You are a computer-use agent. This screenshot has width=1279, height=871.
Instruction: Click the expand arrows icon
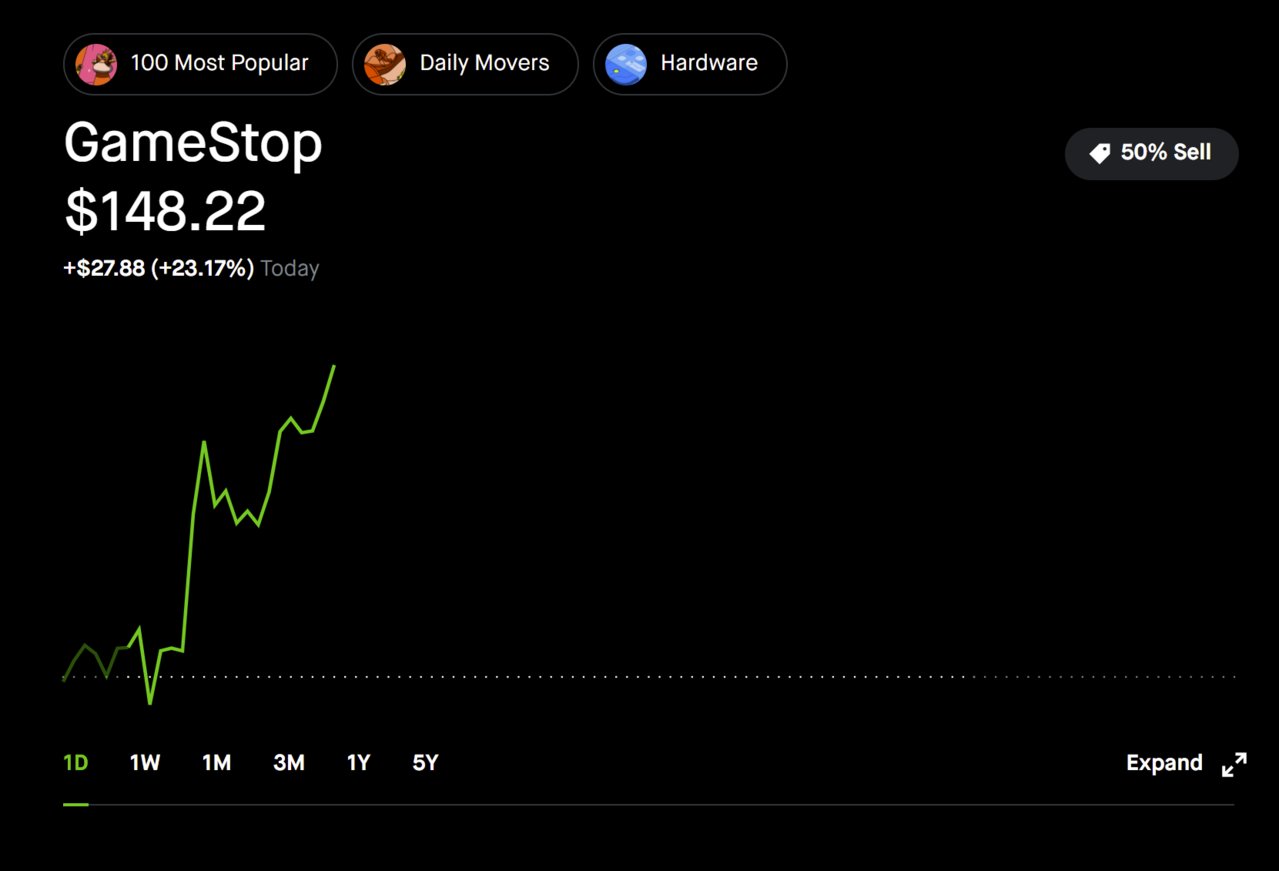pos(1235,765)
